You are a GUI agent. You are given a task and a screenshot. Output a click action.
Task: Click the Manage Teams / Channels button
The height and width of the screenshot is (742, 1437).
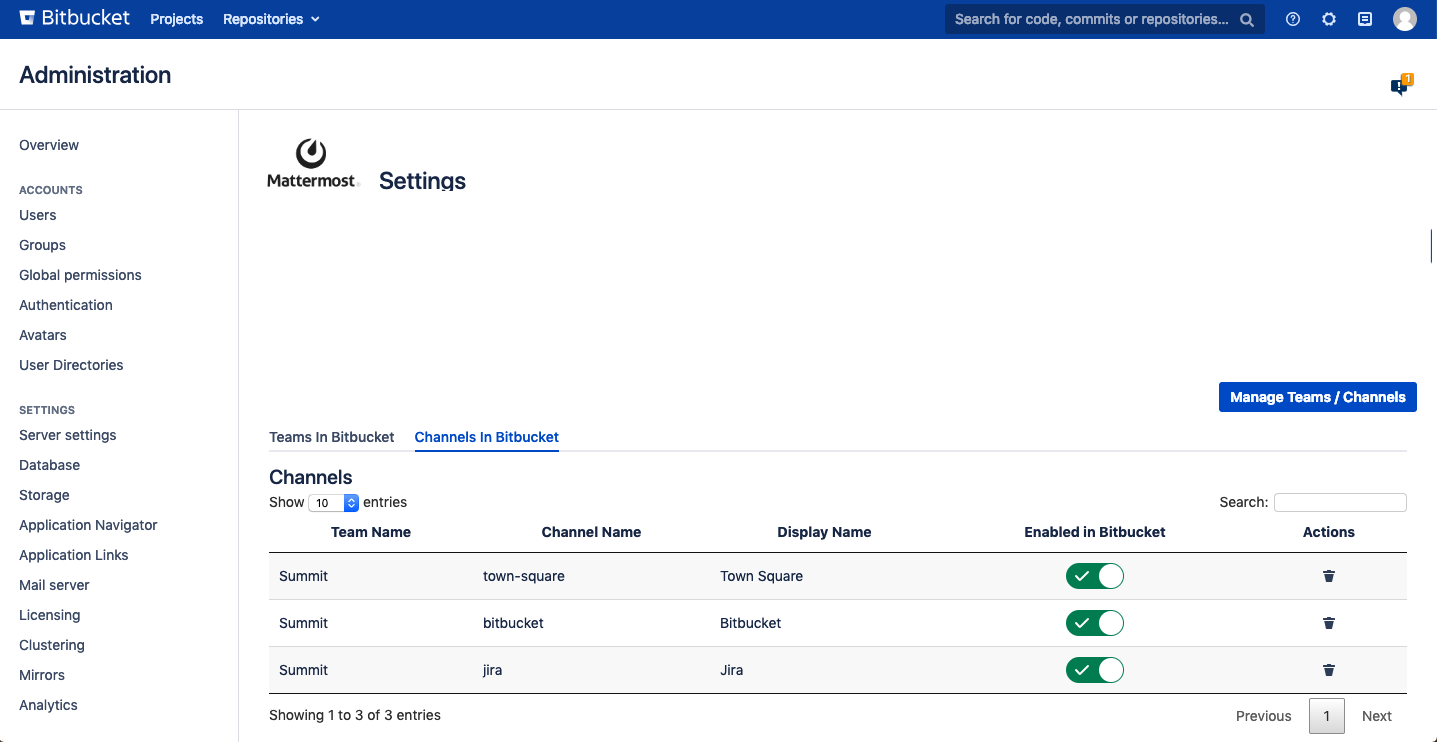pyautogui.click(x=1317, y=397)
